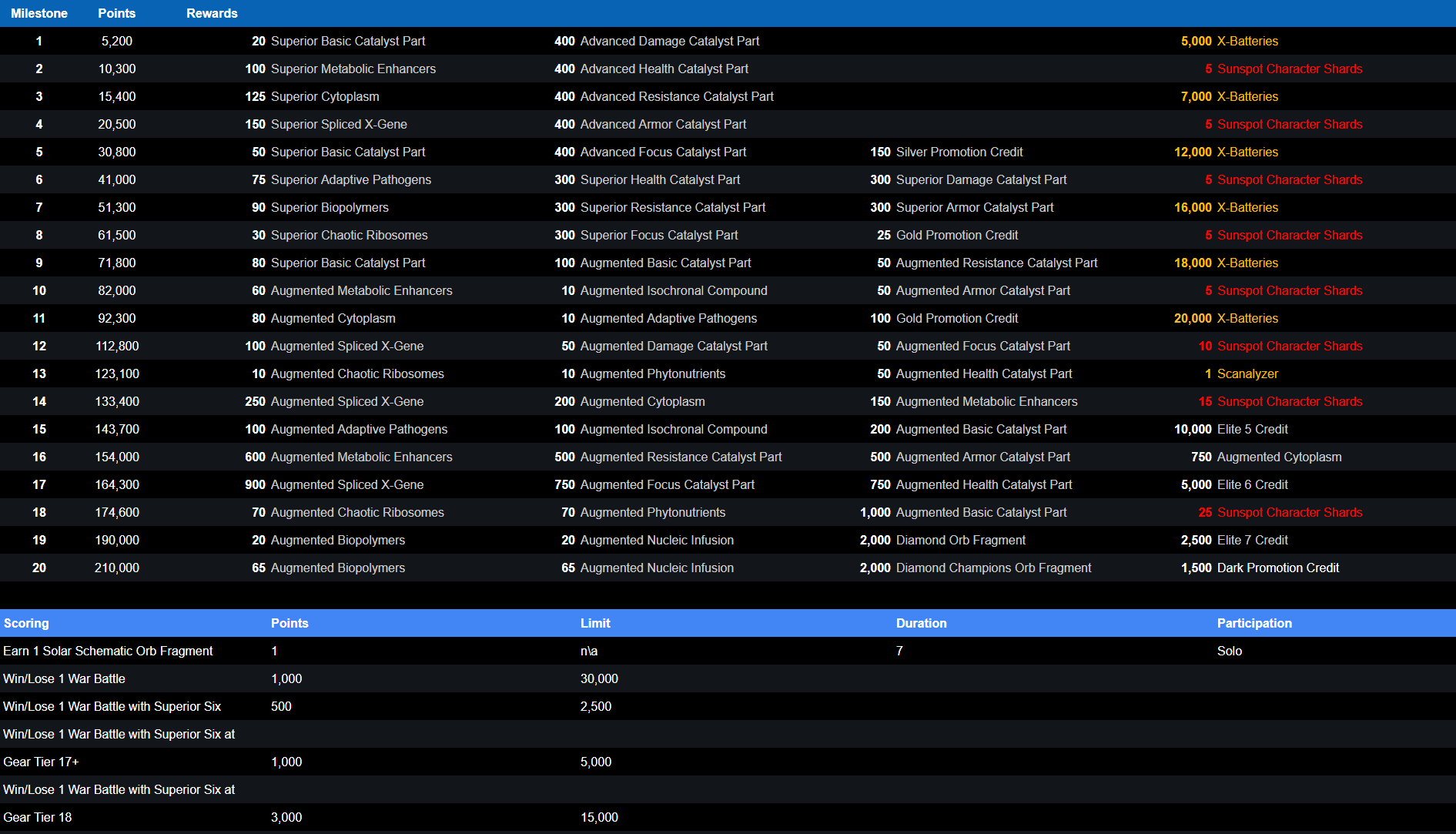Click '5,000 Elite 6 Credit' reward
The height and width of the screenshot is (834, 1456).
tap(1234, 484)
